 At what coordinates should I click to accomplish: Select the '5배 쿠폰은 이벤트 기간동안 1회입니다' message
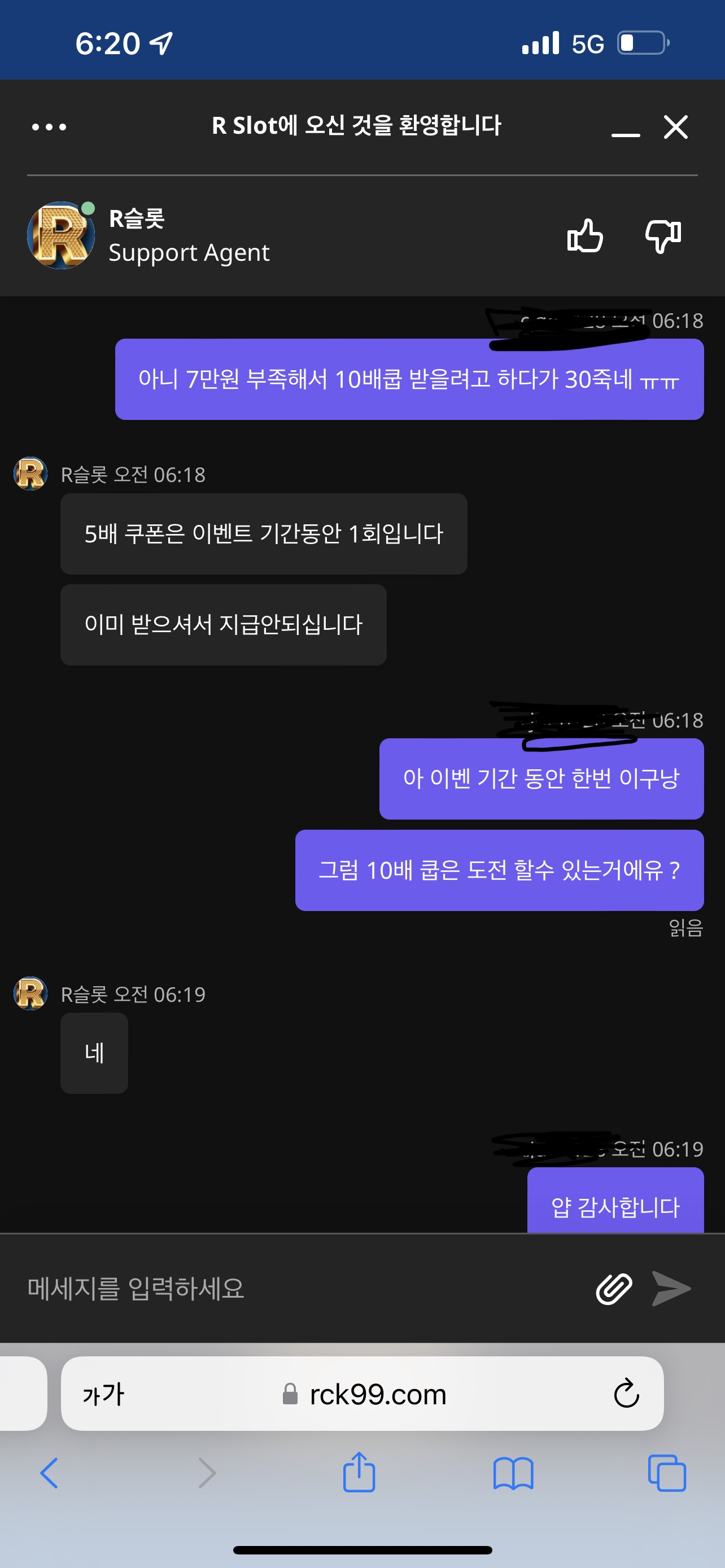coord(264,534)
